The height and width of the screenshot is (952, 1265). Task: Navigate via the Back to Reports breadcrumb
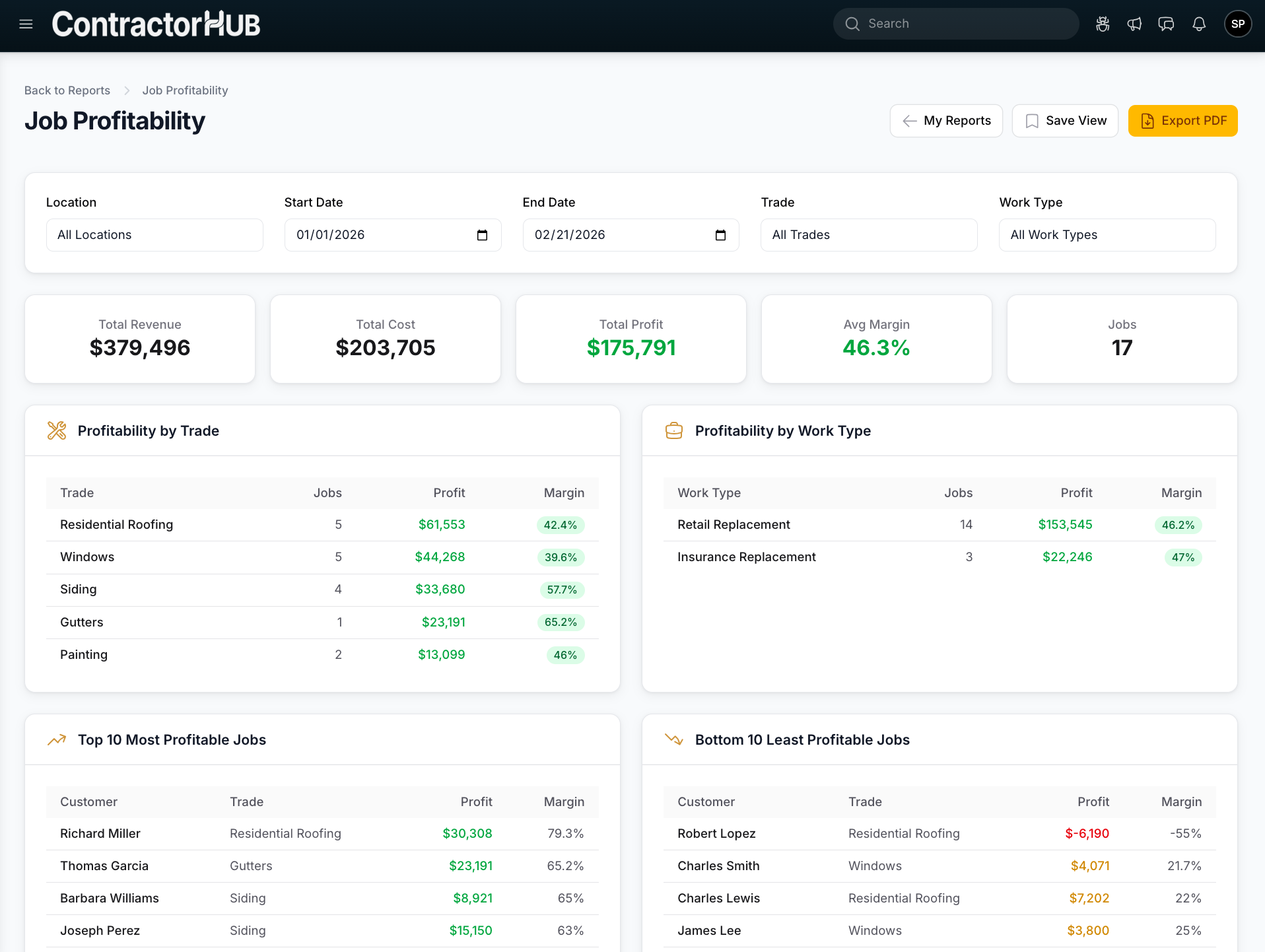67,90
